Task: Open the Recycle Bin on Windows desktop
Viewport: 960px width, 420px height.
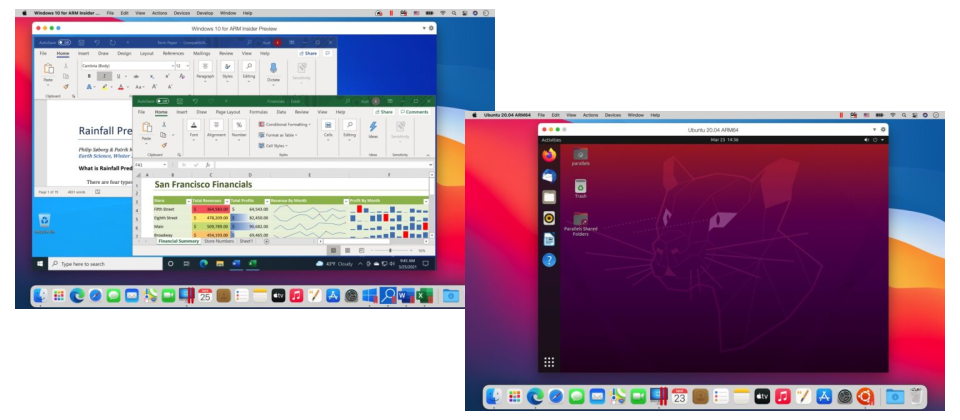Action: (x=44, y=223)
